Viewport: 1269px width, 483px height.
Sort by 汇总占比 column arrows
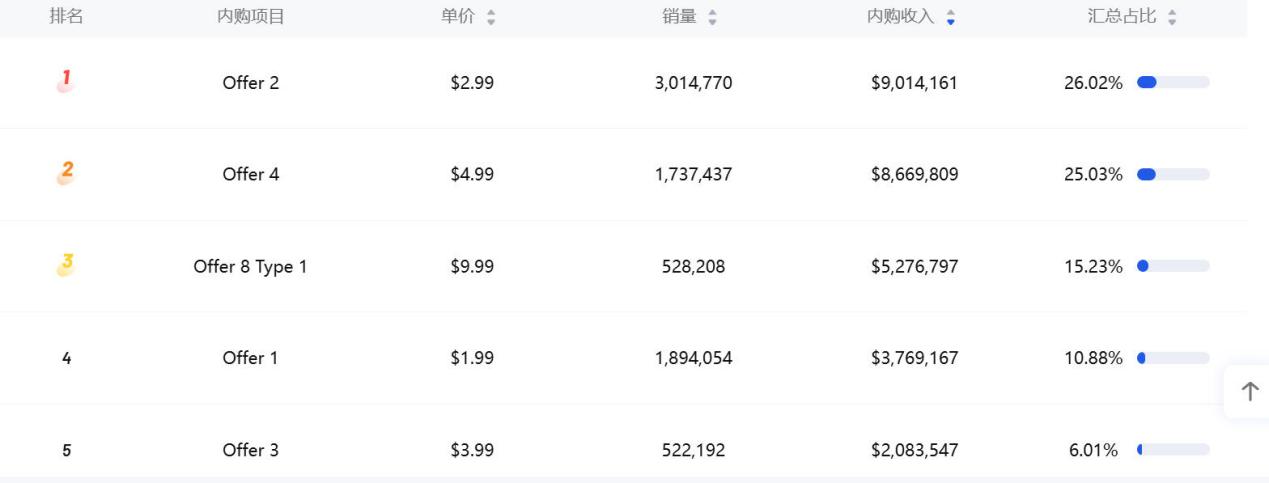coord(1171,17)
